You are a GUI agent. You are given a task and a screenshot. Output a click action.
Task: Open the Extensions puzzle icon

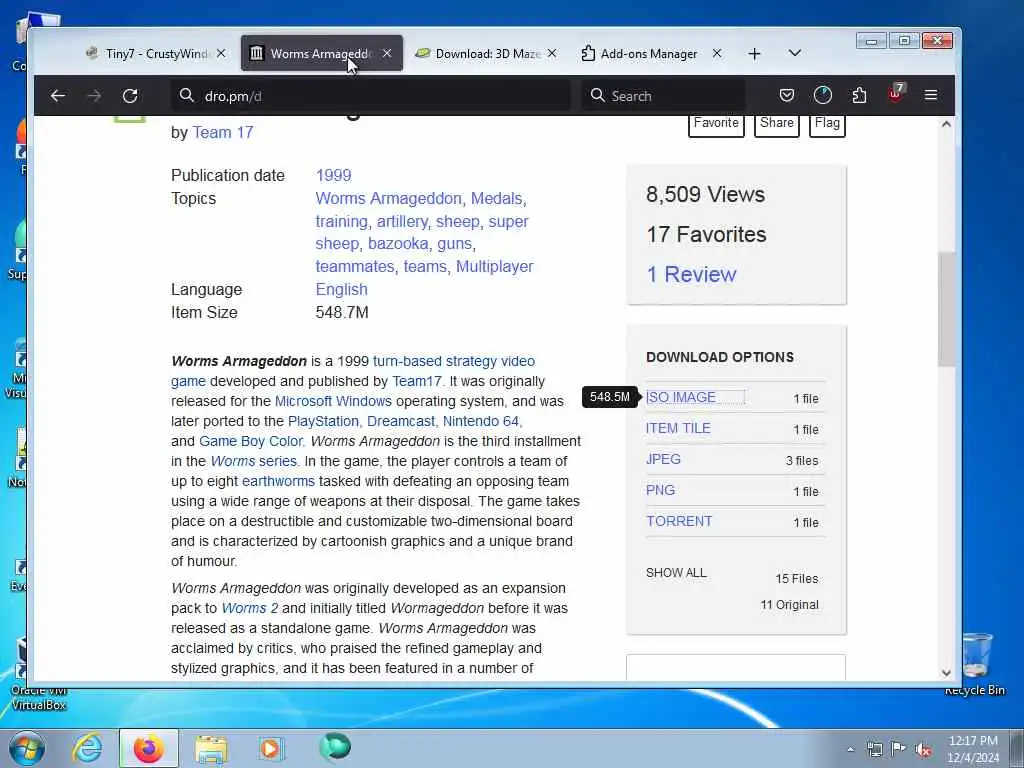(859, 95)
